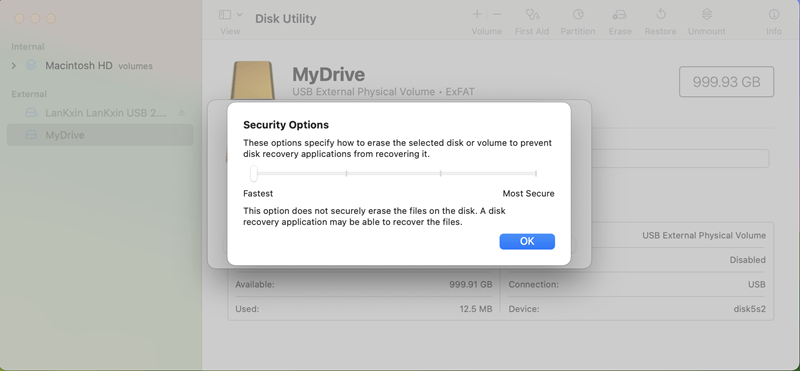Screen dimensions: 800x371
Task: Click the Used 12.5 MB value
Action: point(476,309)
